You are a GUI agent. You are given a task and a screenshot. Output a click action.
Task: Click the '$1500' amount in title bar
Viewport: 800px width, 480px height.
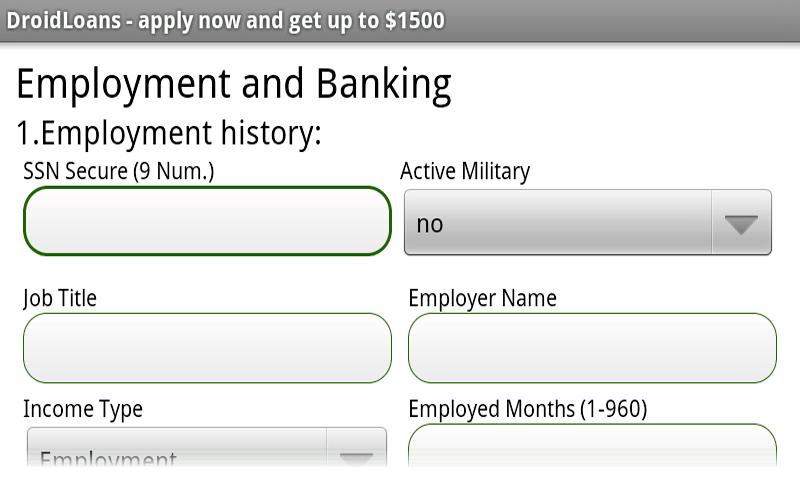coord(414,21)
